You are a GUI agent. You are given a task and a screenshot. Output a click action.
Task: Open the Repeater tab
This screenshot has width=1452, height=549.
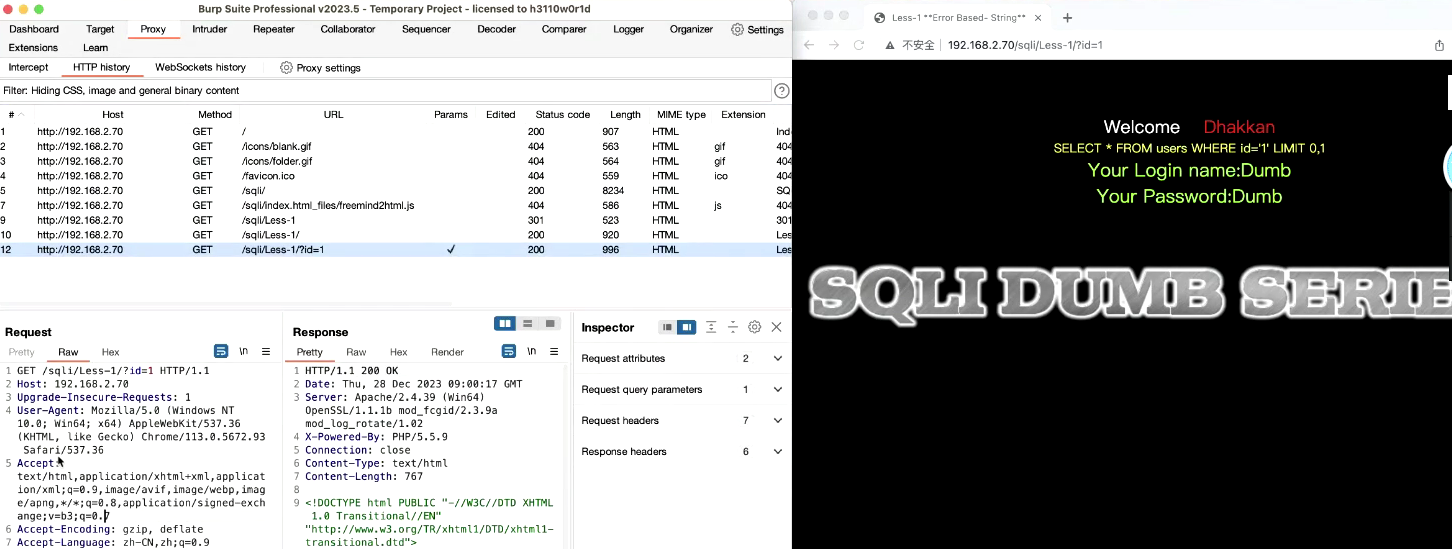tap(274, 29)
